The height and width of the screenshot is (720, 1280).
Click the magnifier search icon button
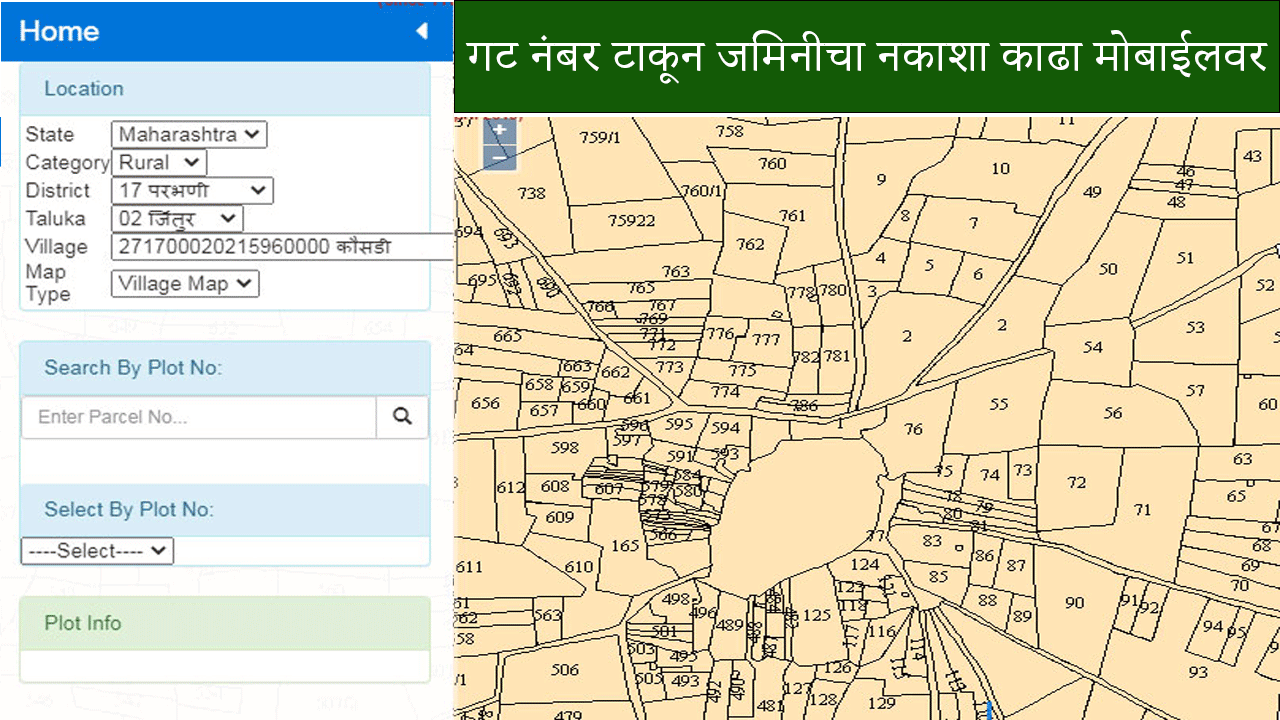tap(402, 417)
